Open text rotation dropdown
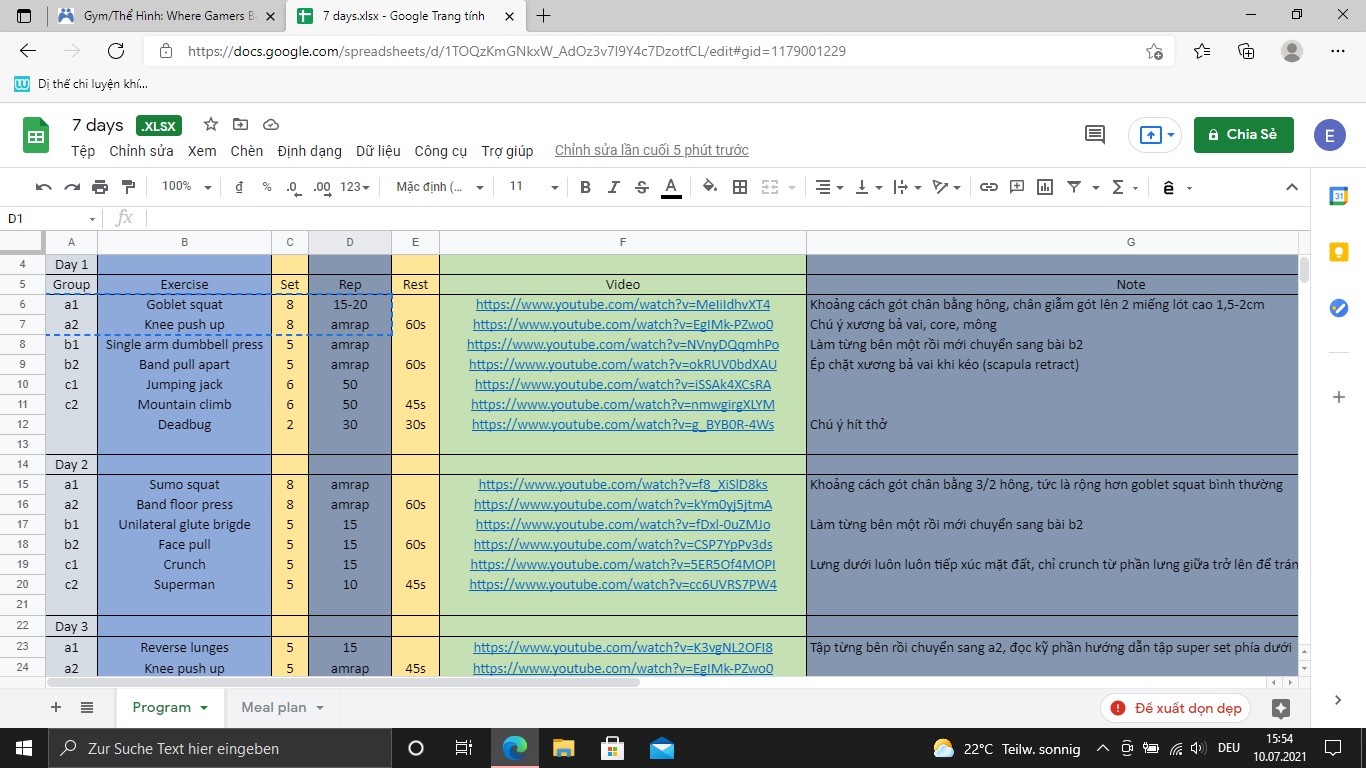Viewport: 1366px width, 768px height. 946,187
